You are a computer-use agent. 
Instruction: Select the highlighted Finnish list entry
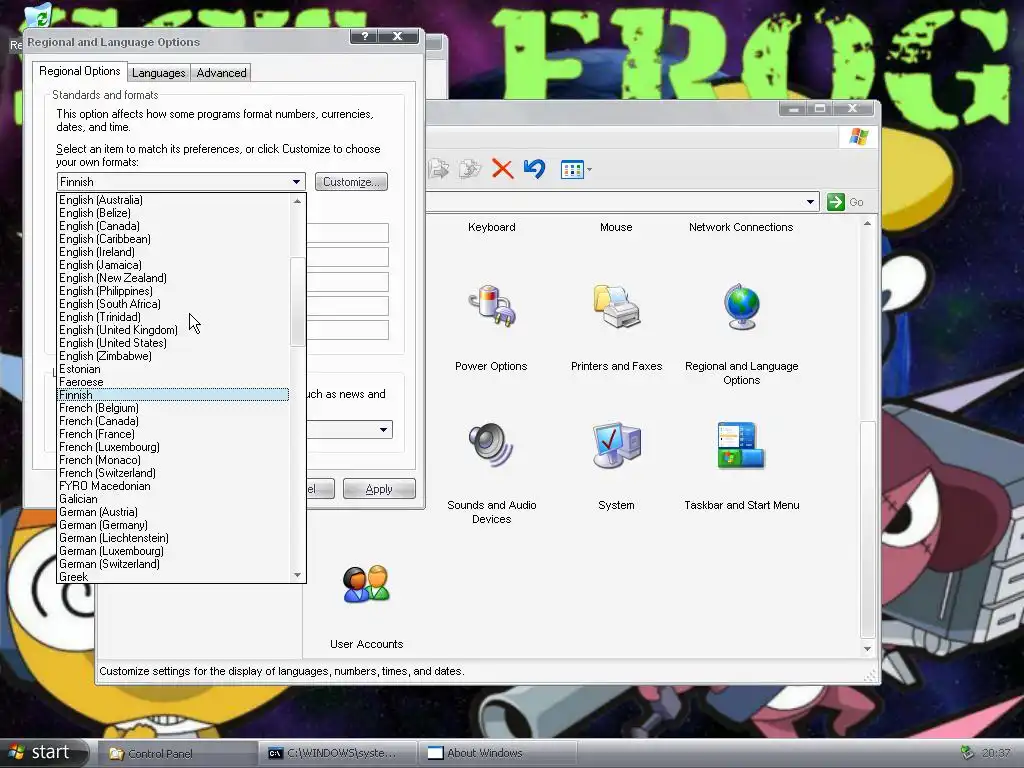coord(173,395)
